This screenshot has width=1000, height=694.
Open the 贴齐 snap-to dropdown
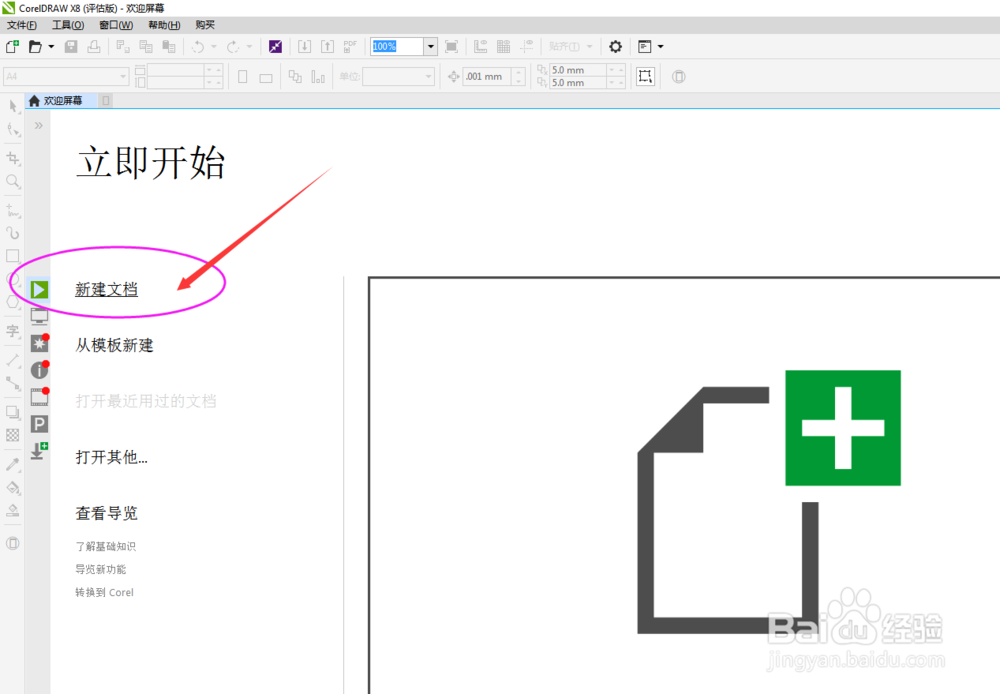click(570, 47)
